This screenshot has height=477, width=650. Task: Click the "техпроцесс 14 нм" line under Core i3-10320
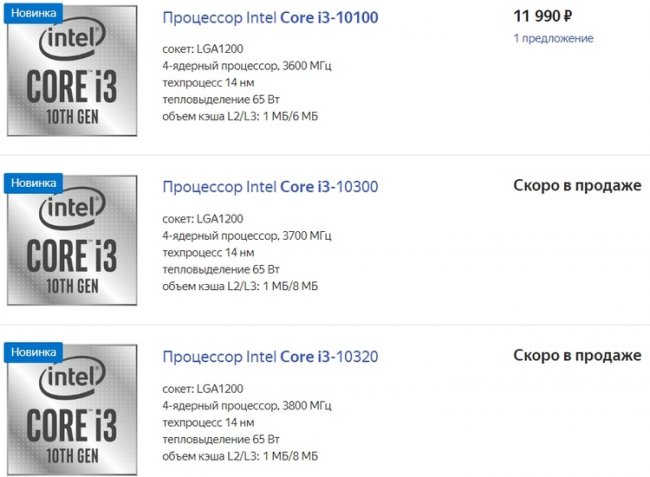[x=208, y=421]
